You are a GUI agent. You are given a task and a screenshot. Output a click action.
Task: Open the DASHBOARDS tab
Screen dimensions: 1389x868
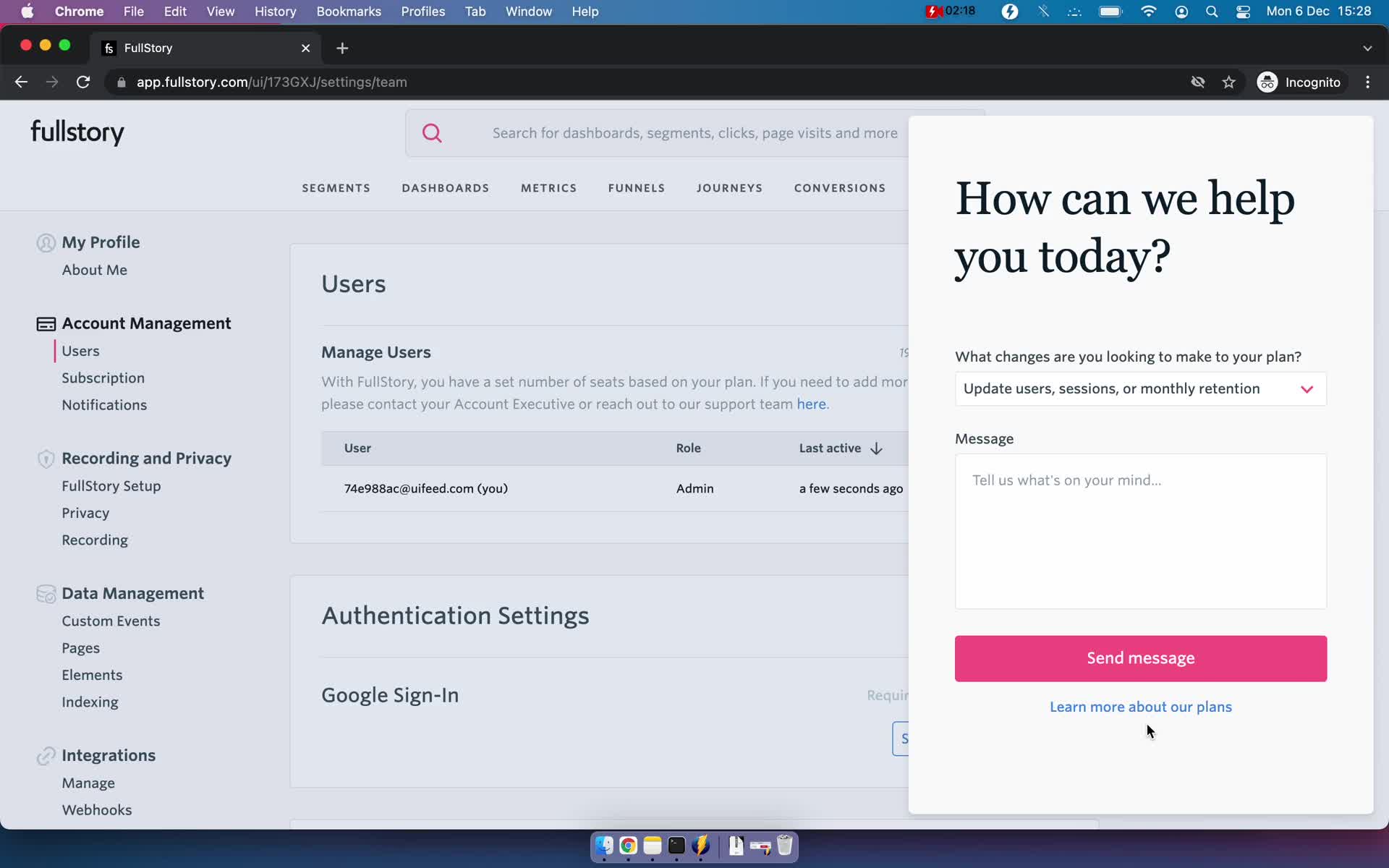point(446,188)
